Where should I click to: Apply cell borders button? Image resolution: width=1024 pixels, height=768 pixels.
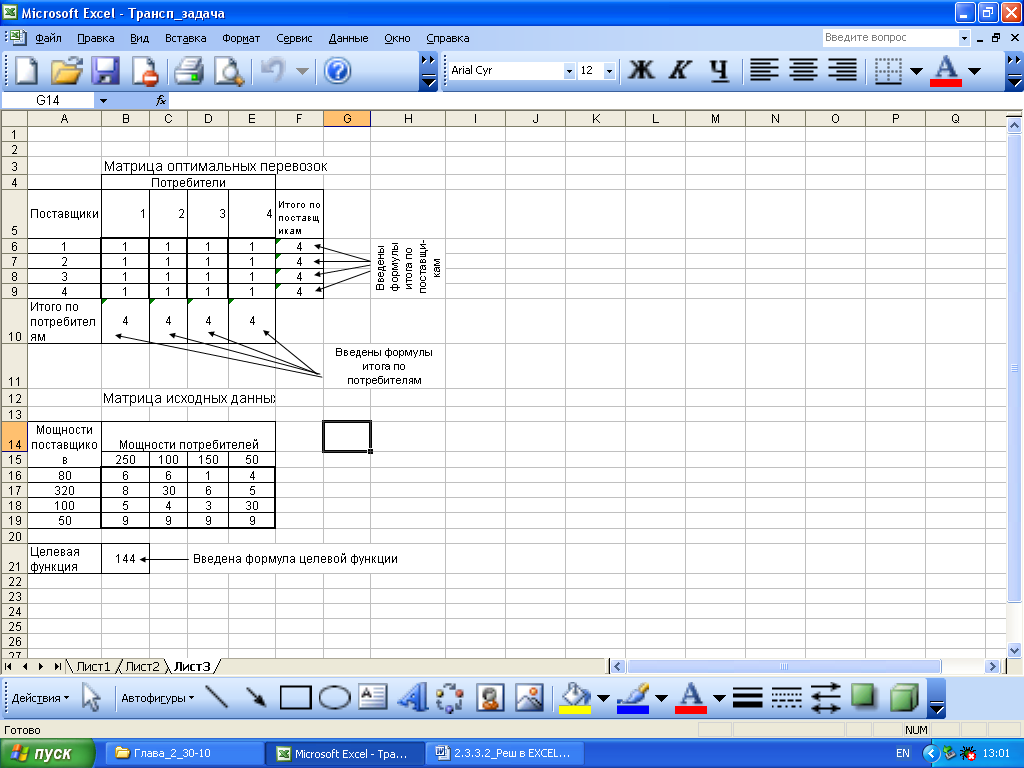888,71
